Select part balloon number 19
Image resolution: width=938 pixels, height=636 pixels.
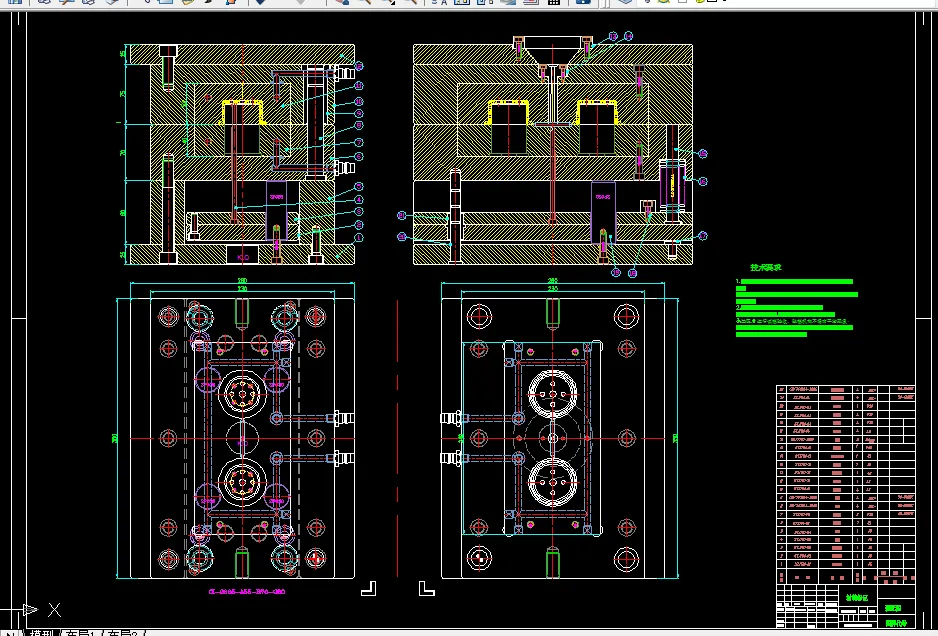(x=617, y=273)
